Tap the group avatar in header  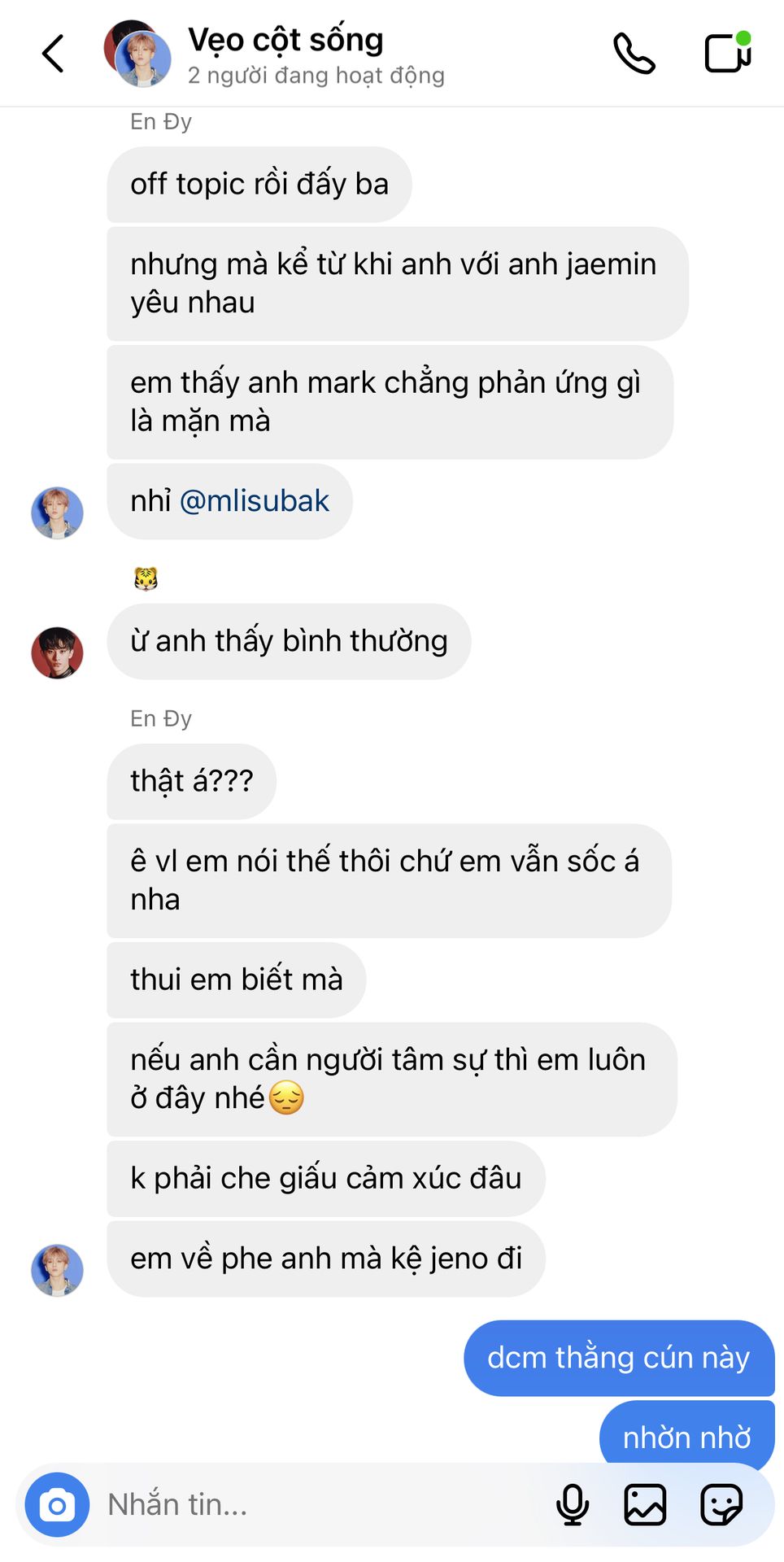137,54
